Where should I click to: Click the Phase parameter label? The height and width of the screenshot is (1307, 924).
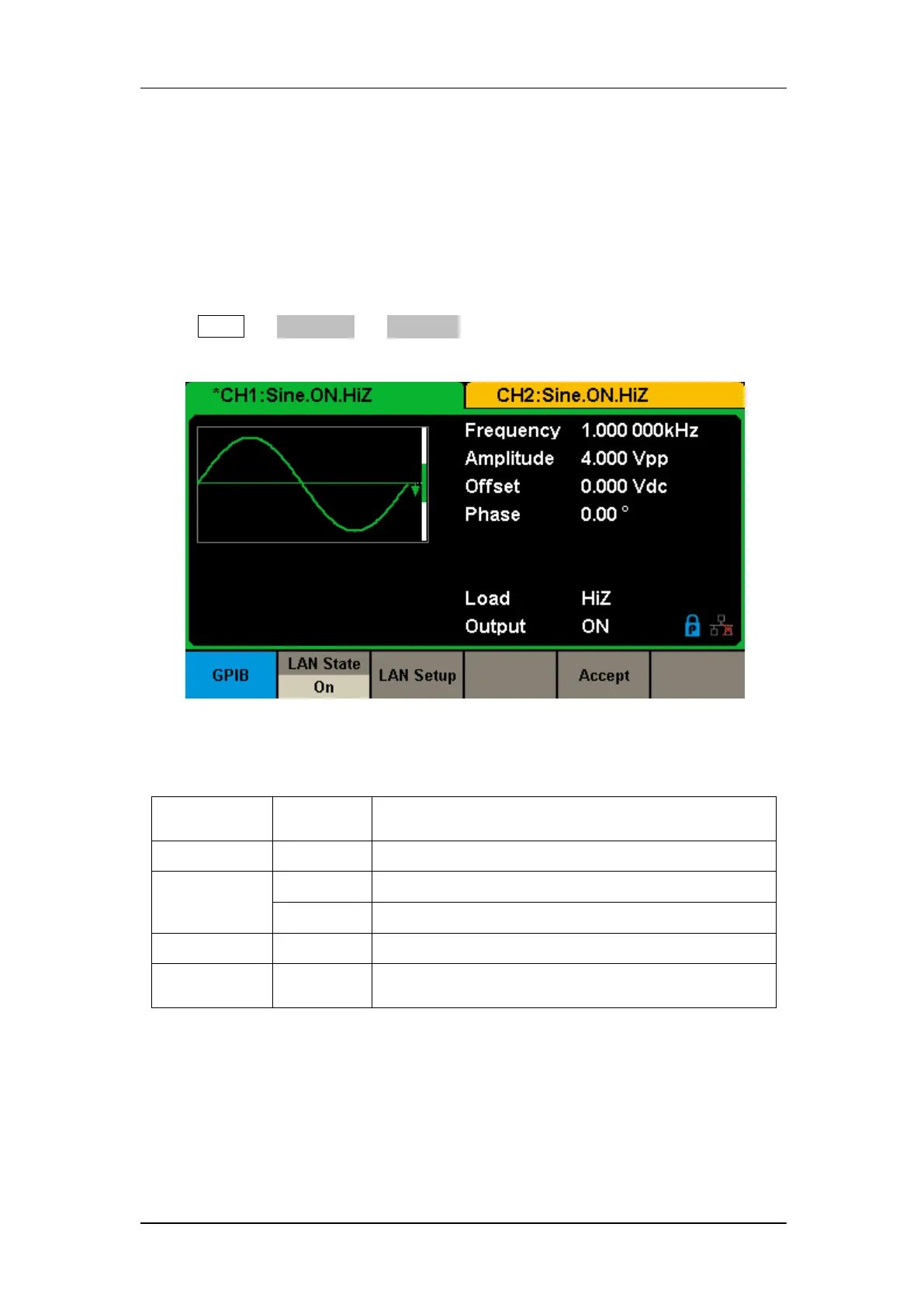point(492,515)
